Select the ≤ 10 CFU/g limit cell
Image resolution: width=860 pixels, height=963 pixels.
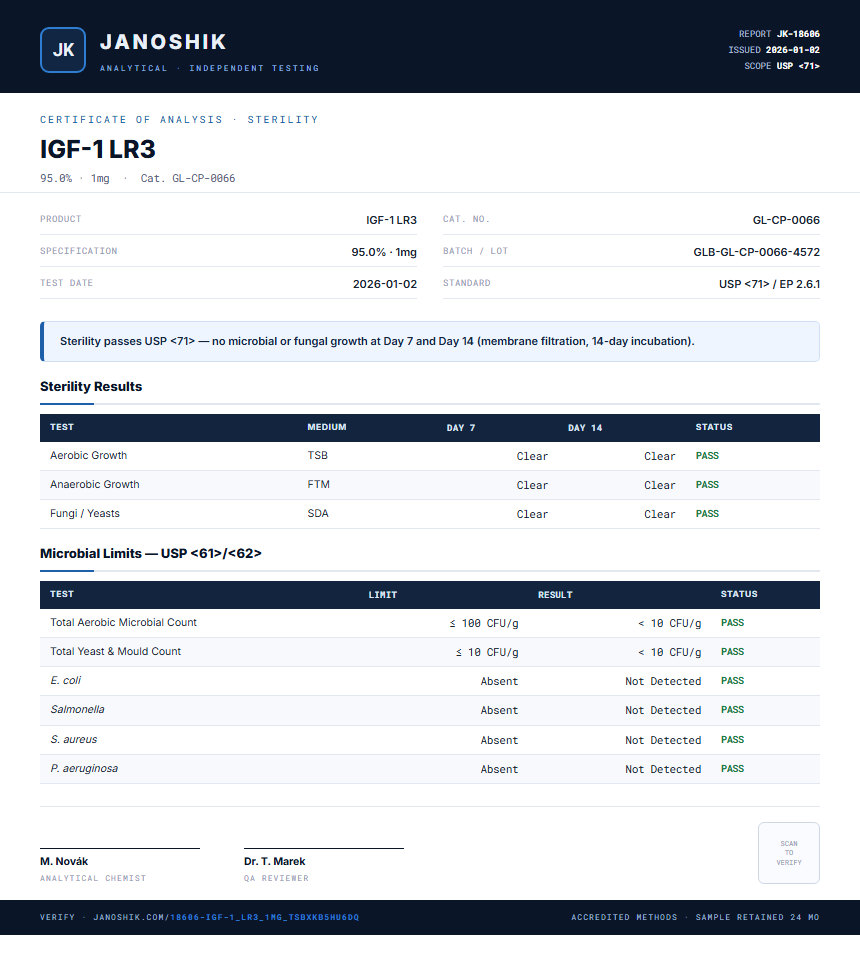click(487, 652)
